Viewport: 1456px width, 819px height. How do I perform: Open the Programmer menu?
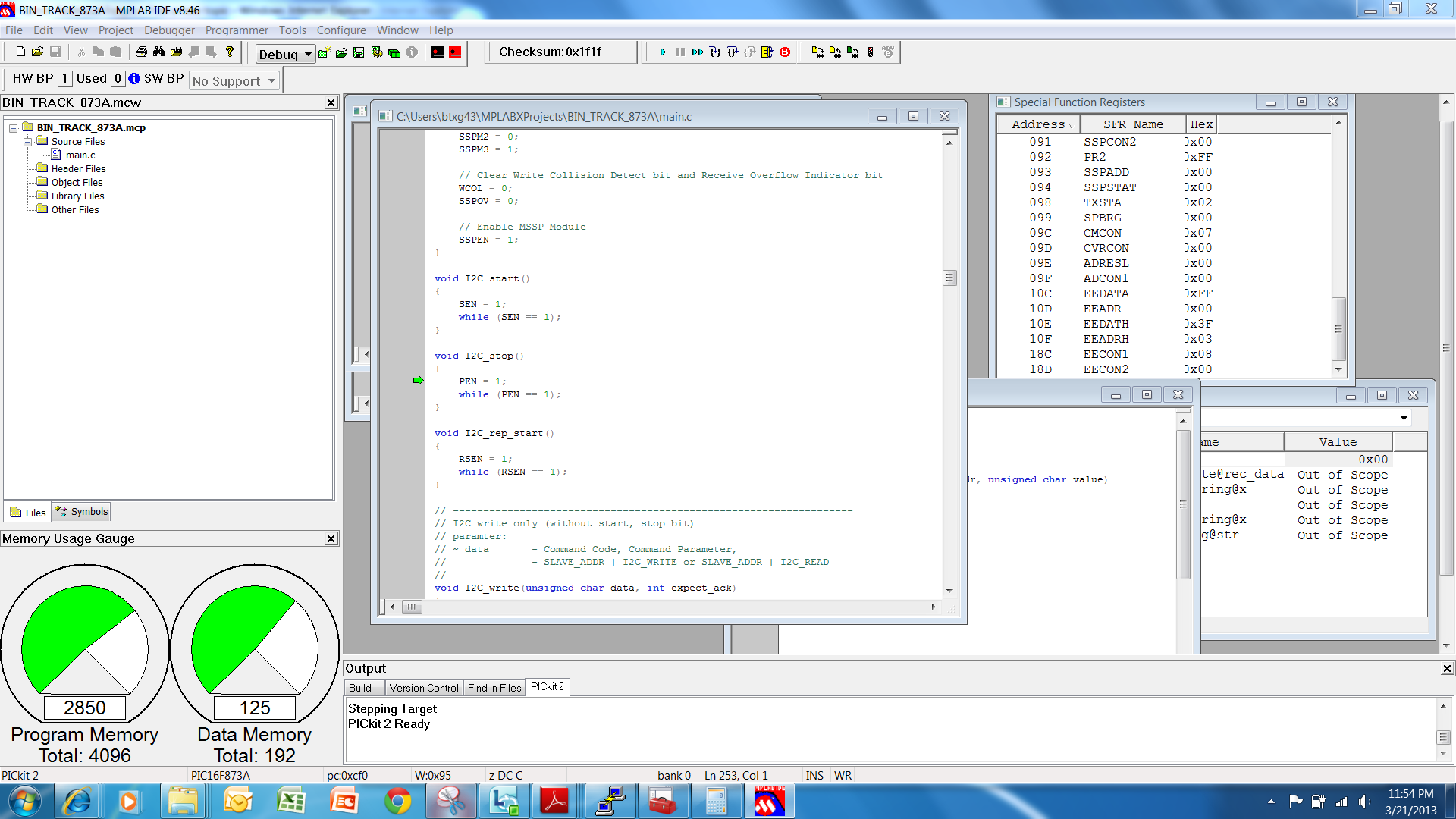pos(237,30)
